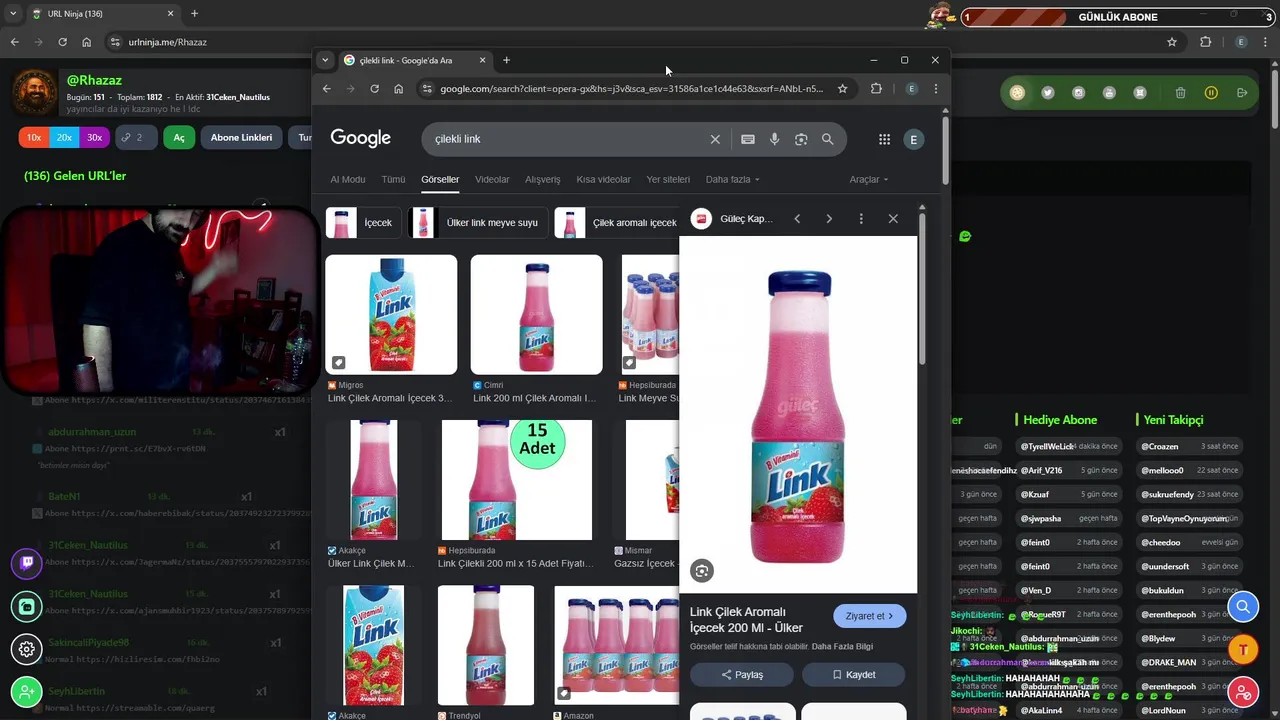1280x720 pixels.
Task: Save the image with Kaydet button
Action: [854, 675]
